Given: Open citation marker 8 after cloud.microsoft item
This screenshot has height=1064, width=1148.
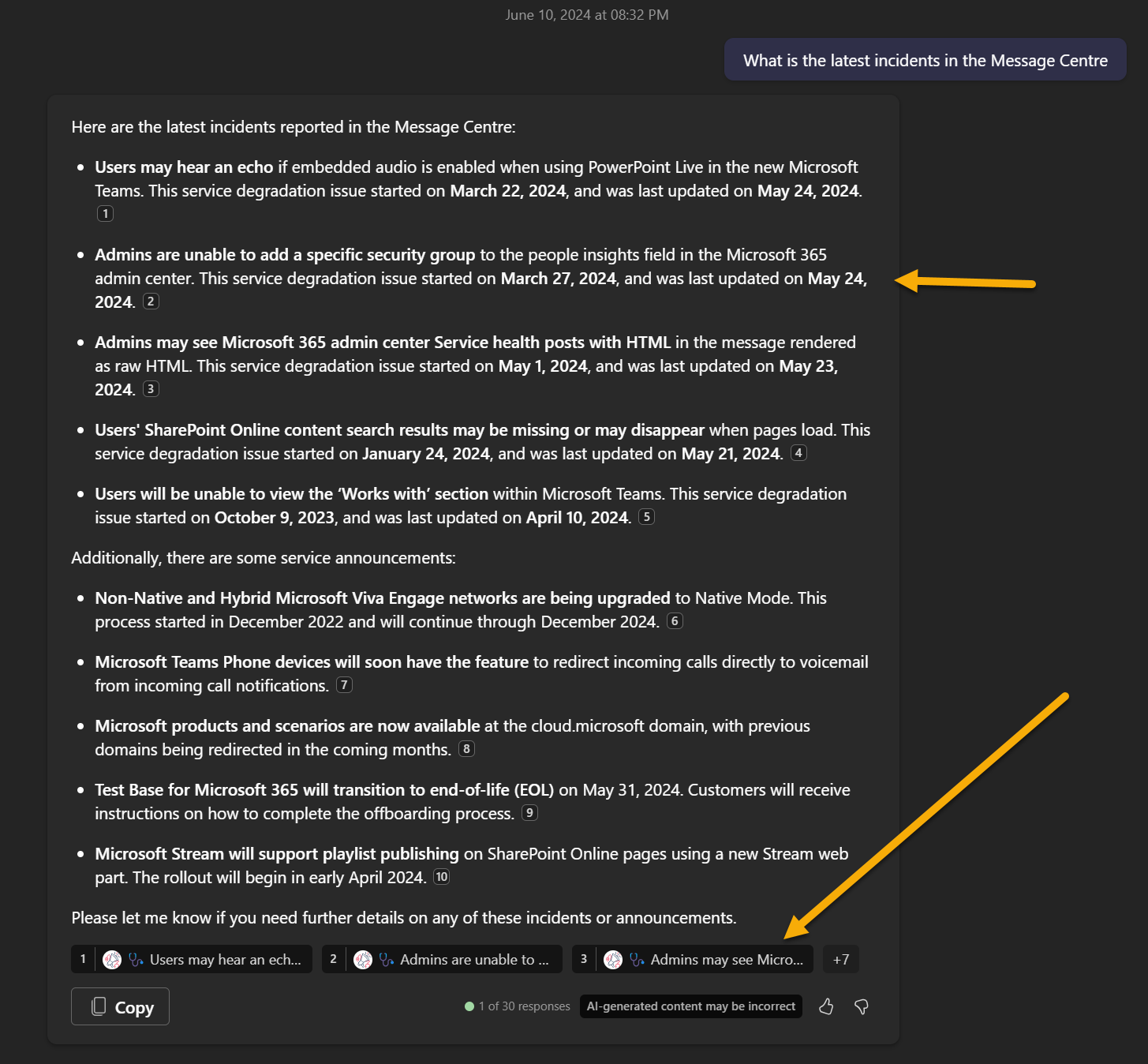Looking at the screenshot, I should [x=467, y=749].
